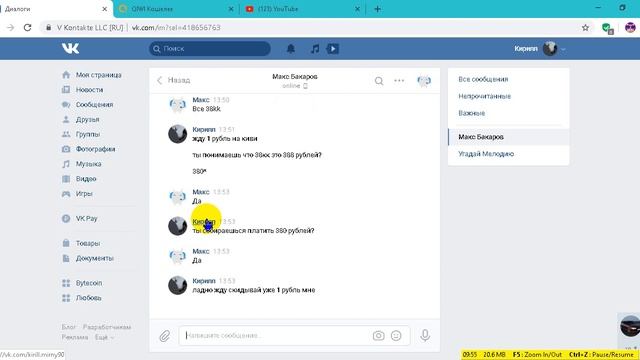Go to Новости in sidebar
Viewport: 640px width, 360px height.
89,90
